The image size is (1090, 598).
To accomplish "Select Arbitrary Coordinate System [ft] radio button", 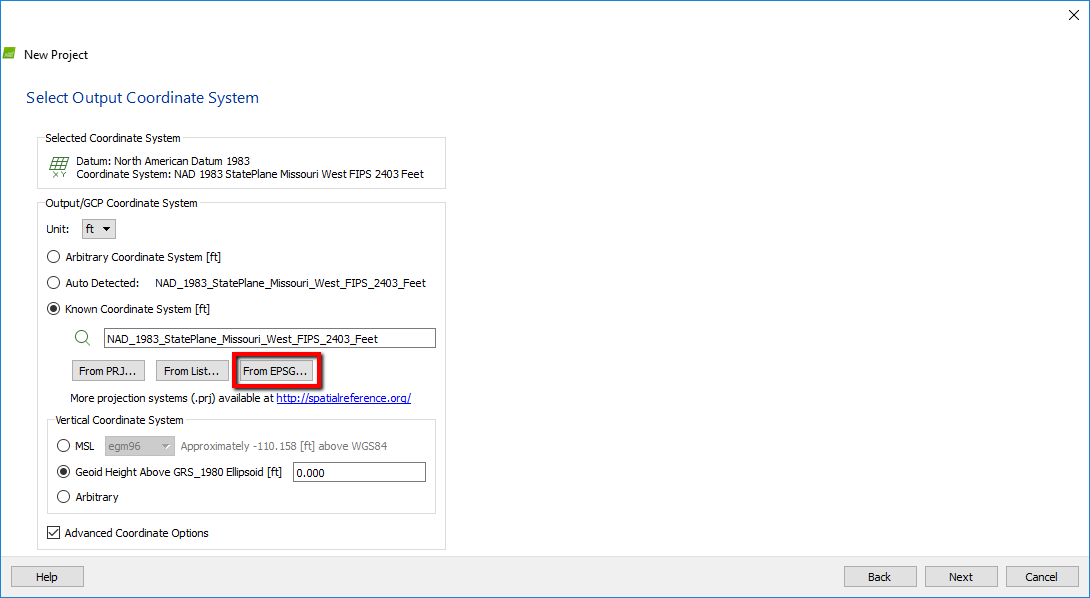I will pyautogui.click(x=54, y=257).
